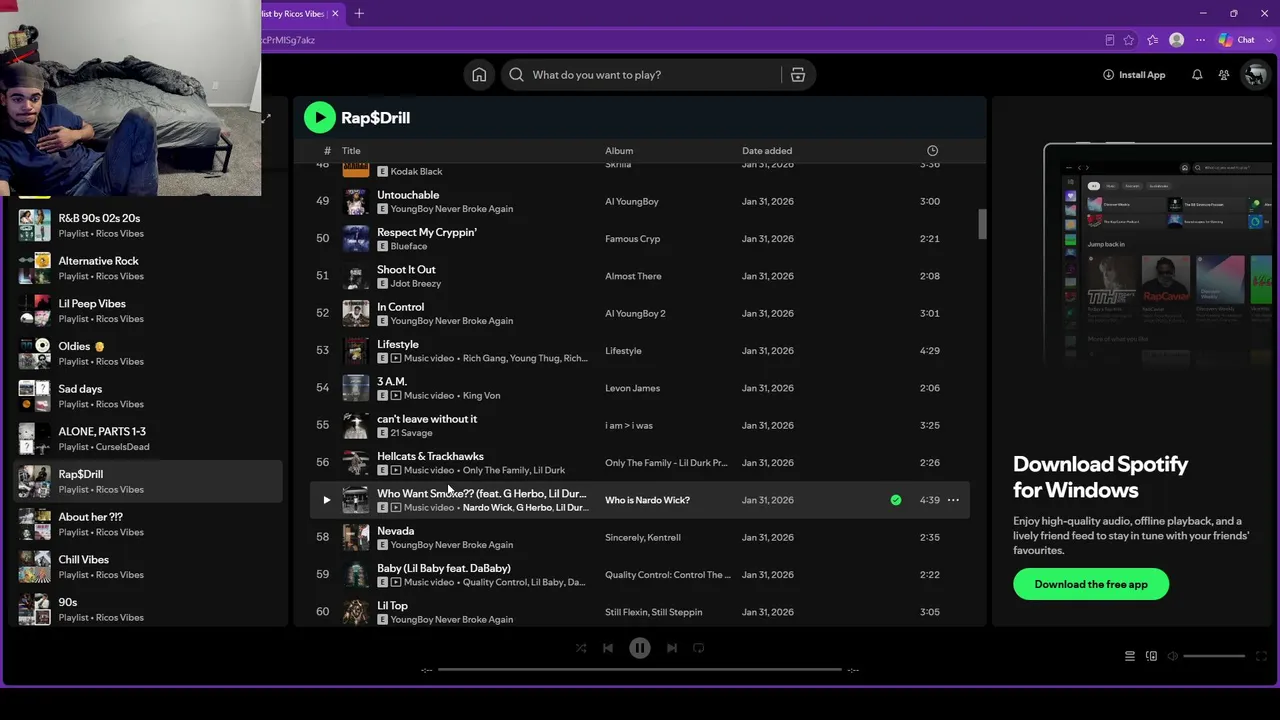Select the Untouchable track title
This screenshot has width=1280, height=720.
(x=408, y=195)
